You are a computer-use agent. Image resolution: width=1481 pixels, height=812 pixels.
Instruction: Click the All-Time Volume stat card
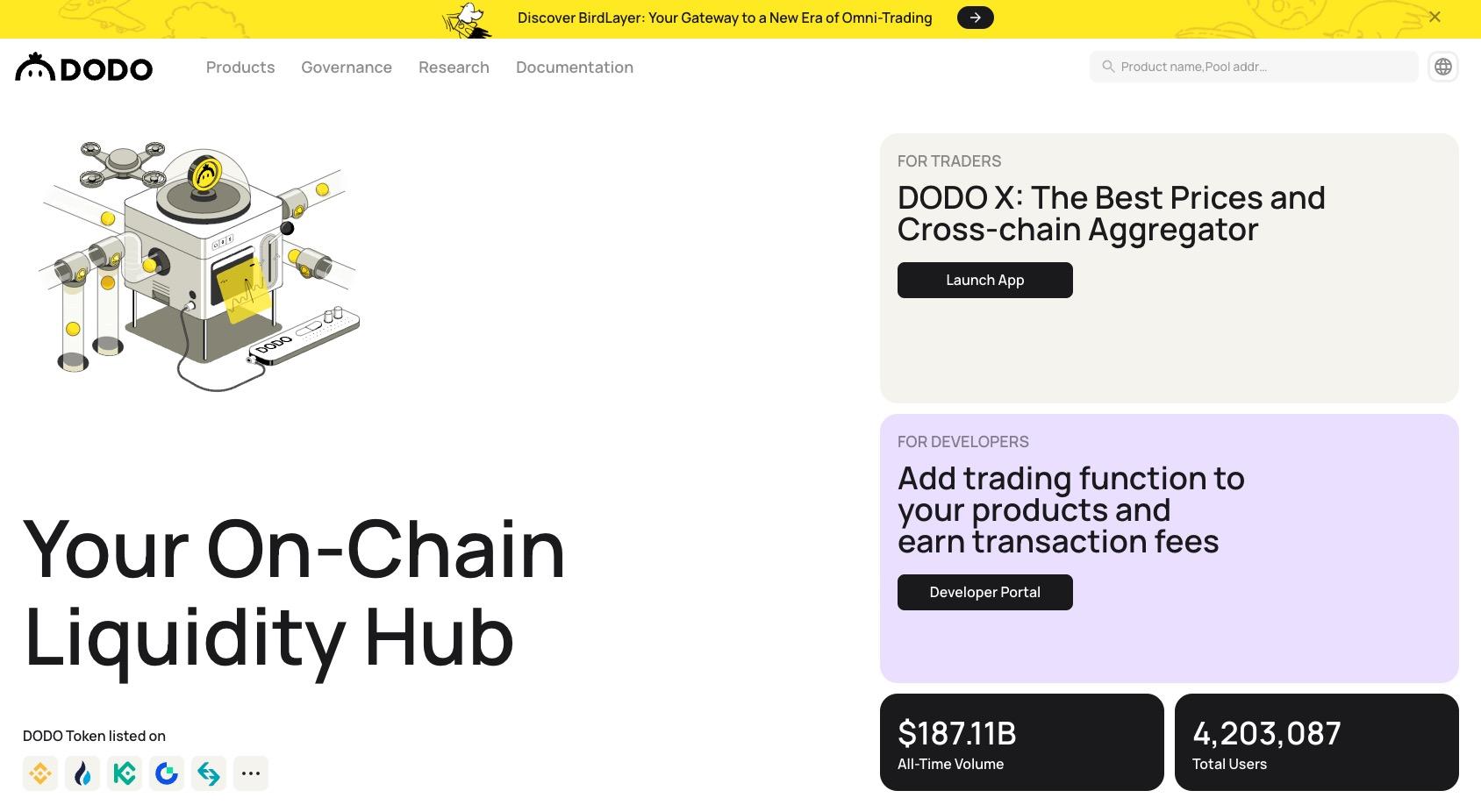click(x=1021, y=742)
